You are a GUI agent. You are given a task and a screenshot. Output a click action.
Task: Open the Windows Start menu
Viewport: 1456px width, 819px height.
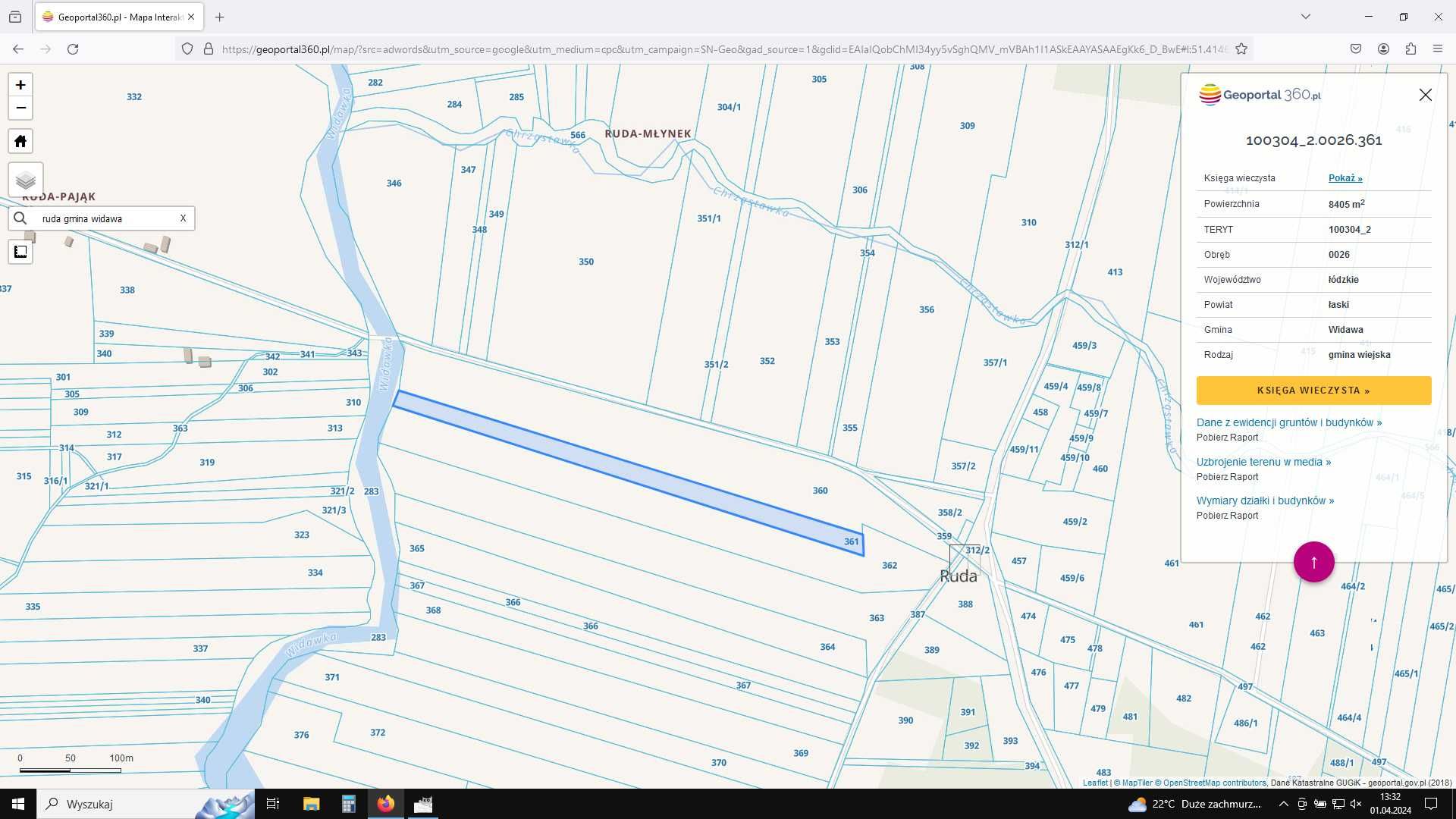point(18,804)
